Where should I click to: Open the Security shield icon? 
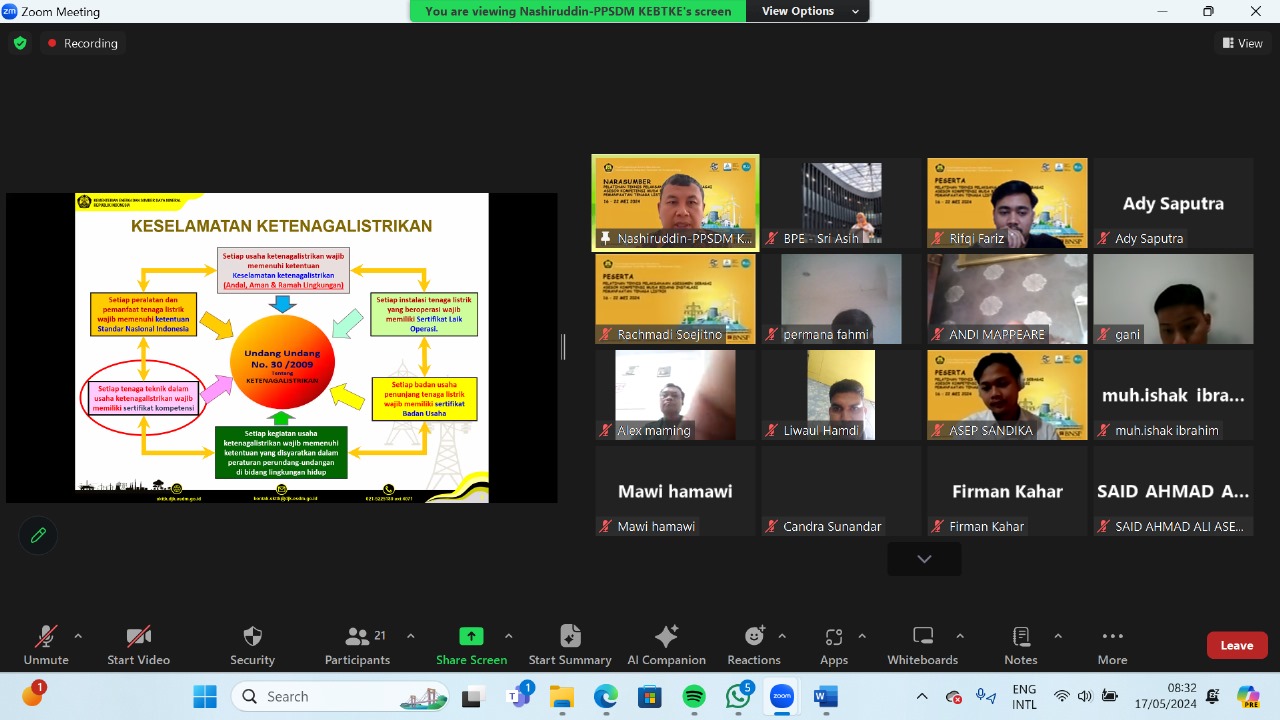click(252, 637)
